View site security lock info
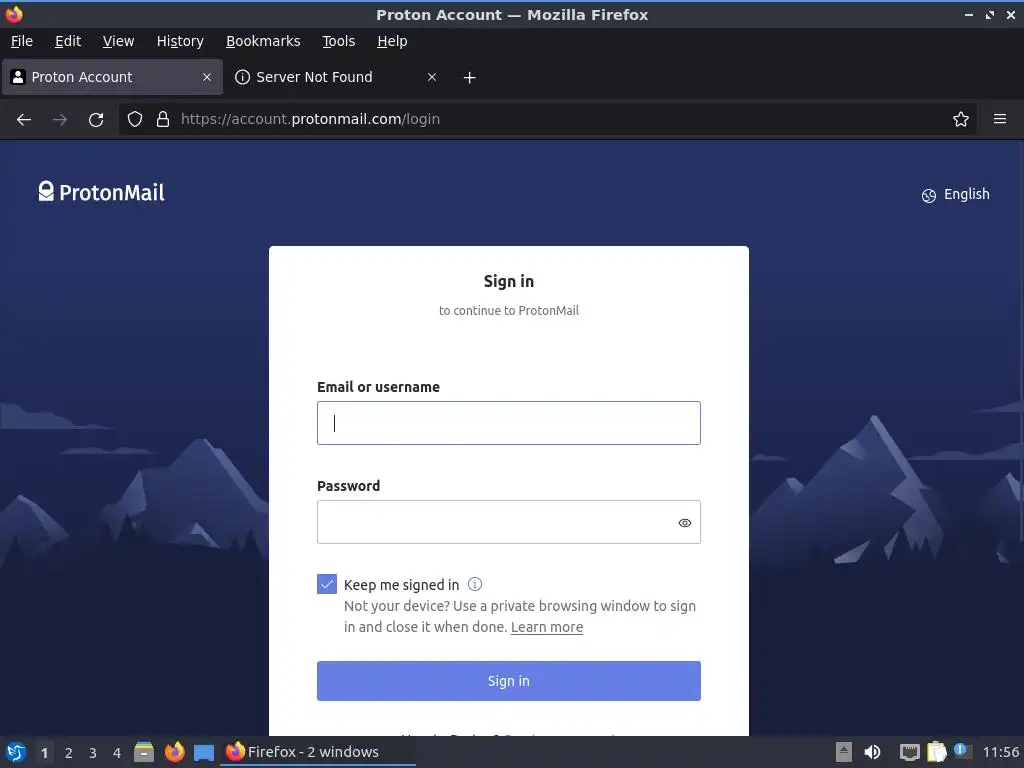The width and height of the screenshot is (1024, 768). point(163,119)
